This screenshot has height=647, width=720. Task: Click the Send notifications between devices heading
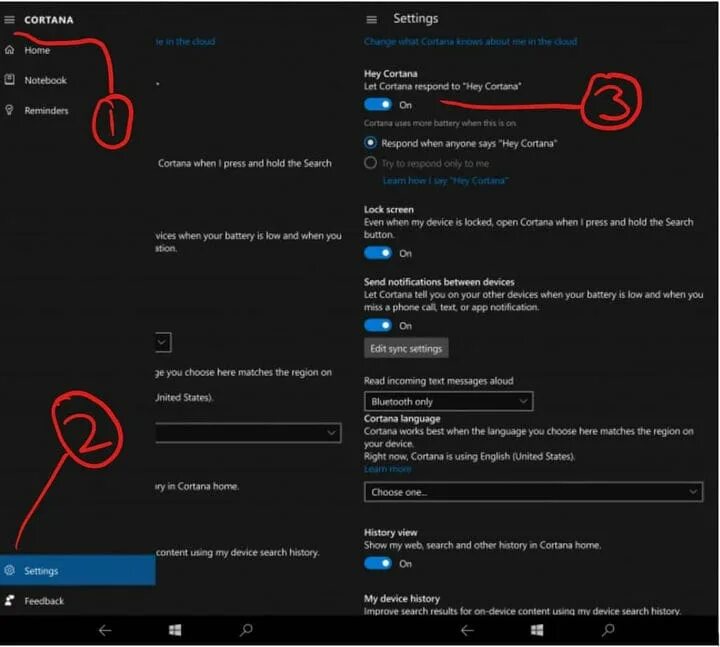439,282
